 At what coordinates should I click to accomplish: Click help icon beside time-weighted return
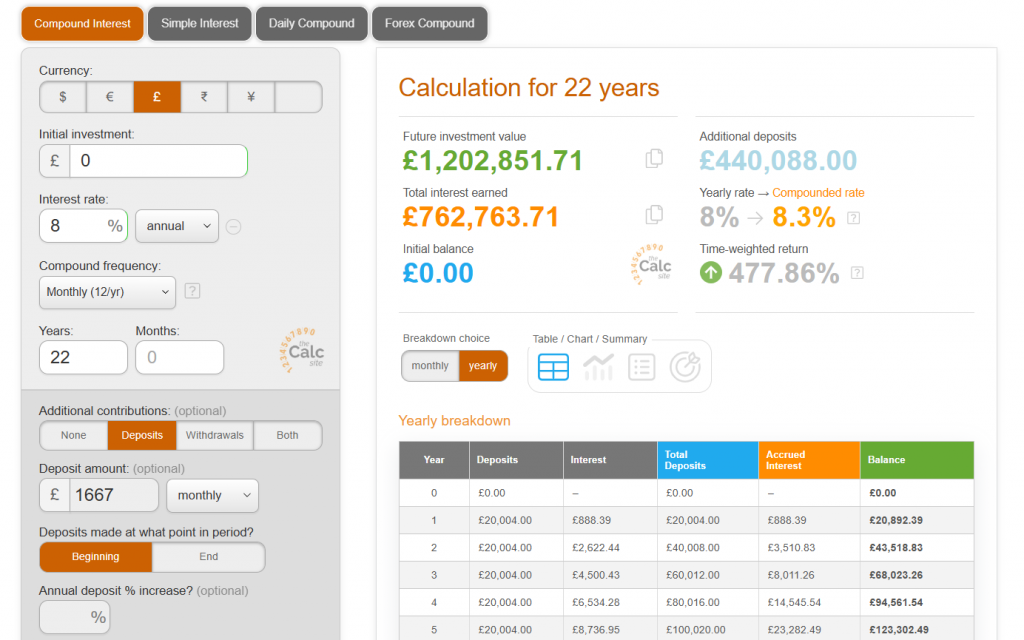(x=857, y=272)
